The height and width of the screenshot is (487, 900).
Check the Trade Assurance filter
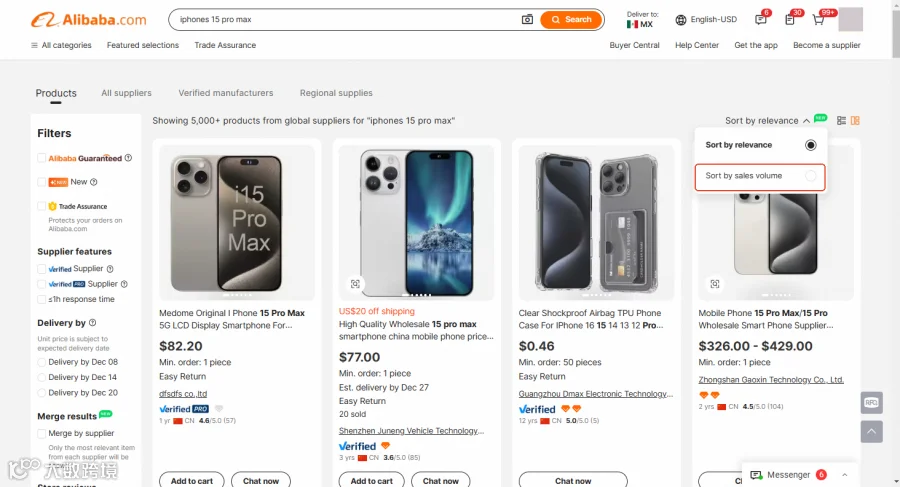[41, 206]
